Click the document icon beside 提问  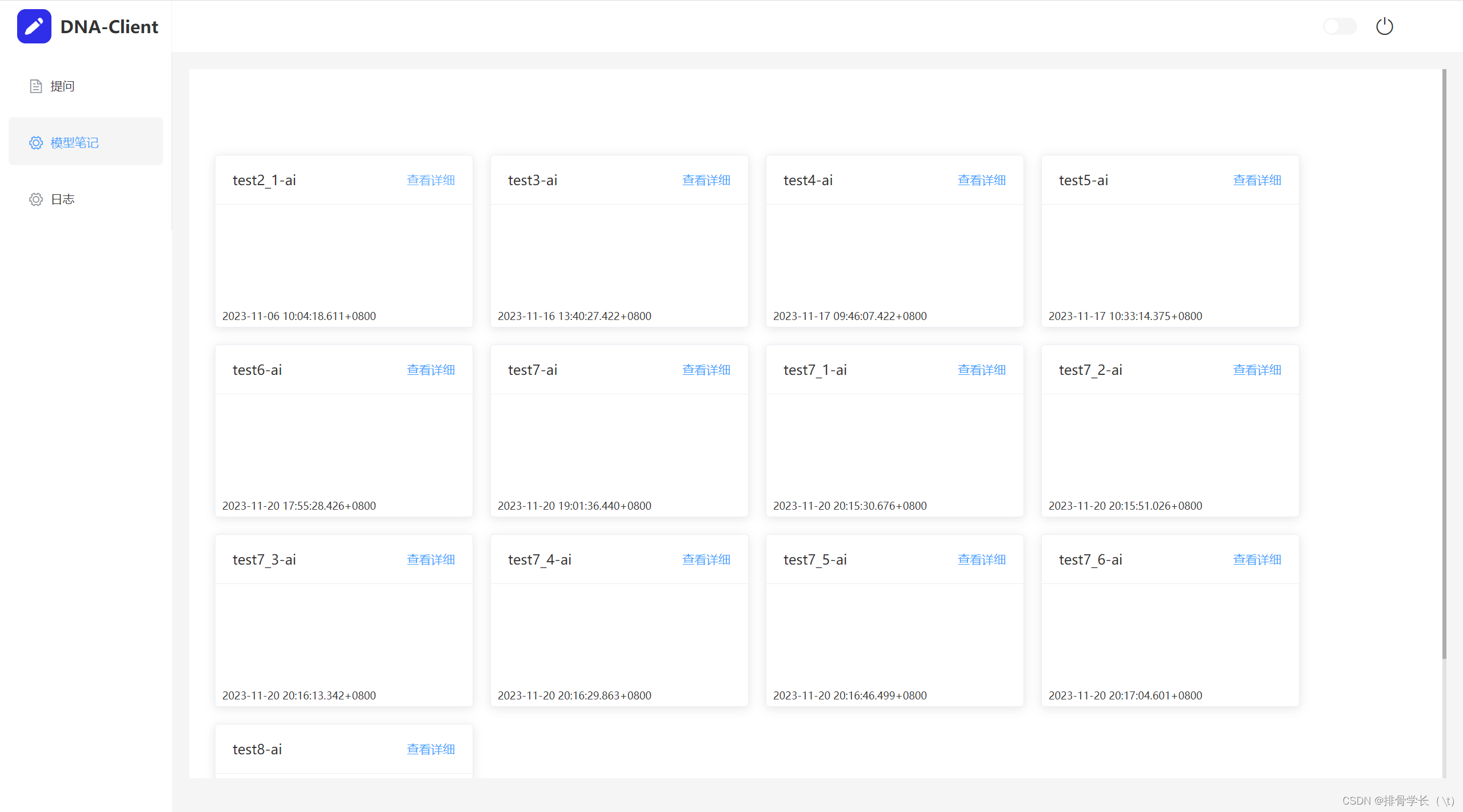[36, 86]
